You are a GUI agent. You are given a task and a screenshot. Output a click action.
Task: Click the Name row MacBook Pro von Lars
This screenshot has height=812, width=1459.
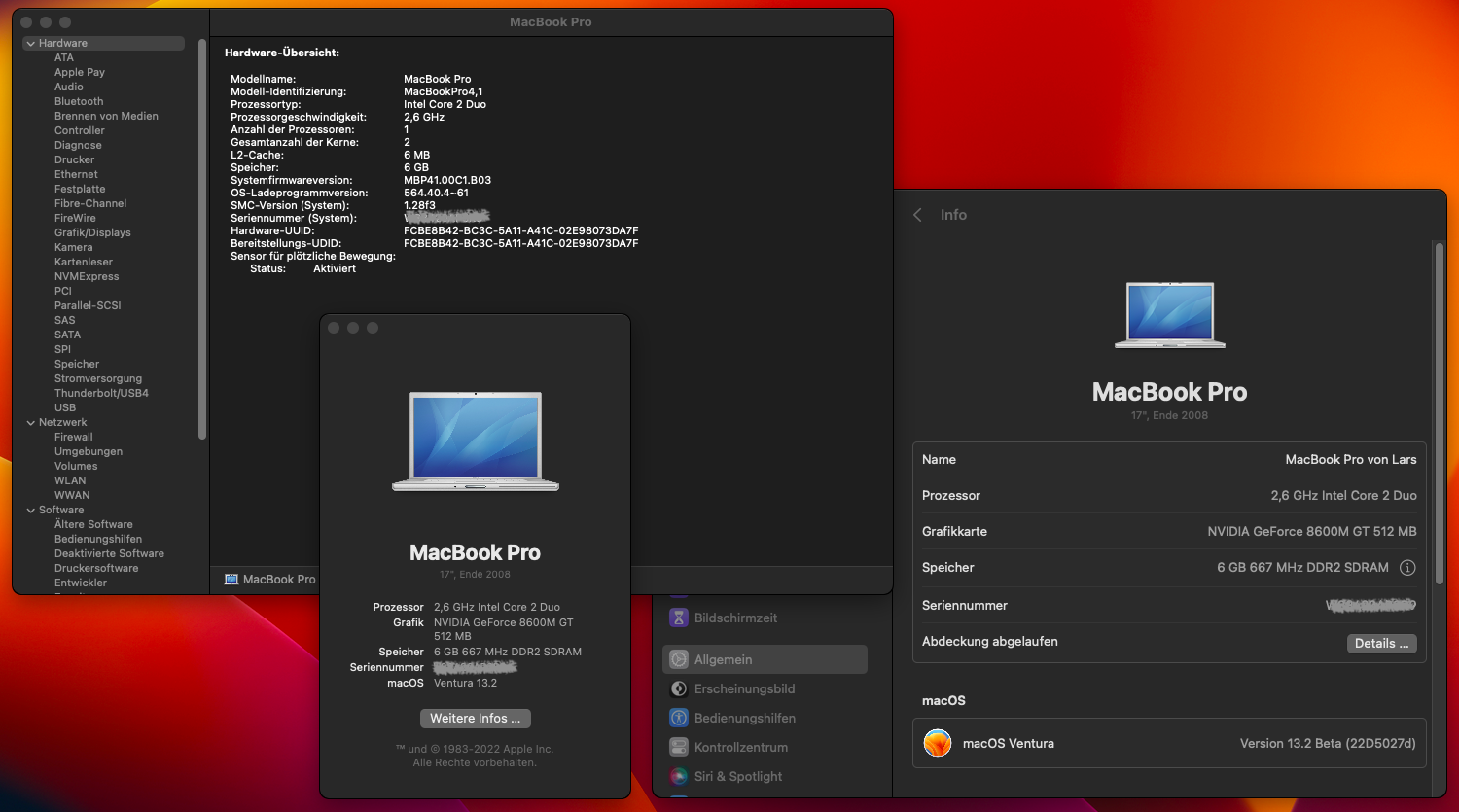pyautogui.click(x=1170, y=459)
